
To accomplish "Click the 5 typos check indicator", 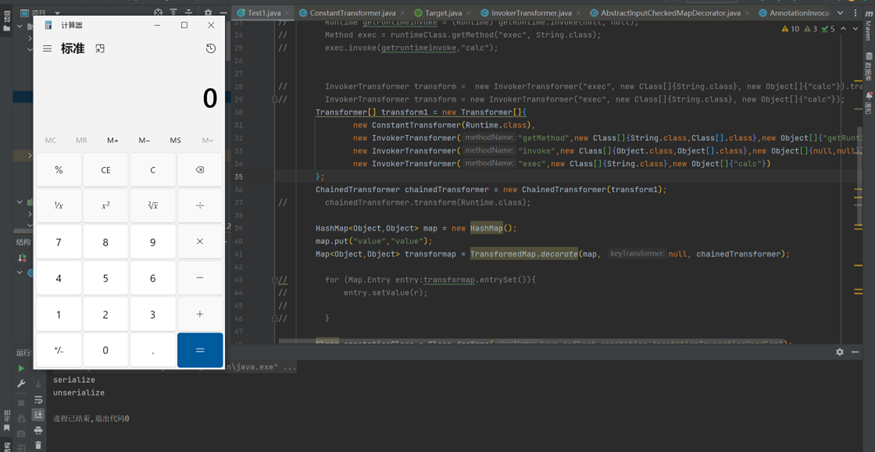I will pyautogui.click(x=829, y=29).
